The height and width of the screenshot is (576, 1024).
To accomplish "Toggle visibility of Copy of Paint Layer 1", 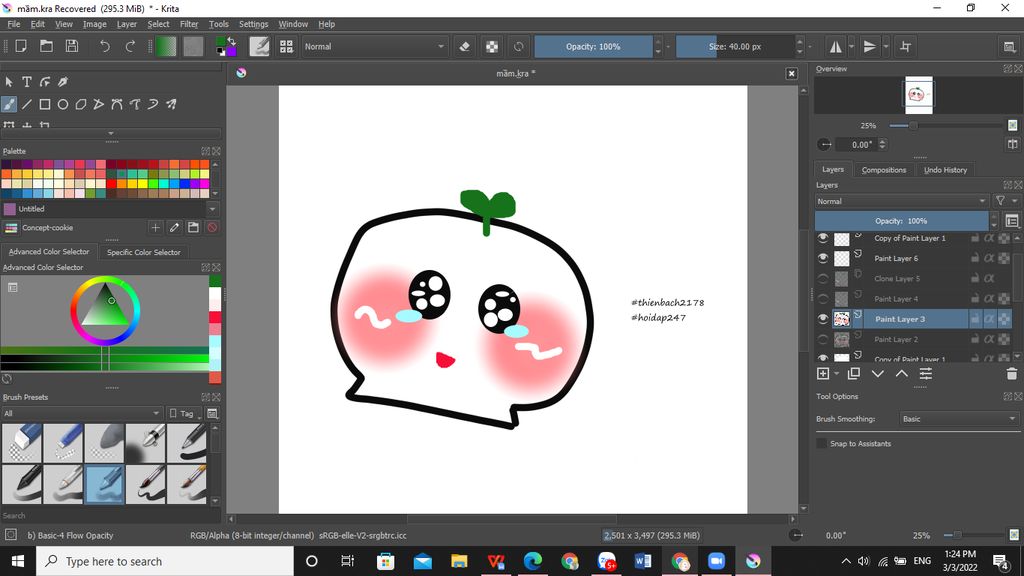I will pyautogui.click(x=823, y=238).
